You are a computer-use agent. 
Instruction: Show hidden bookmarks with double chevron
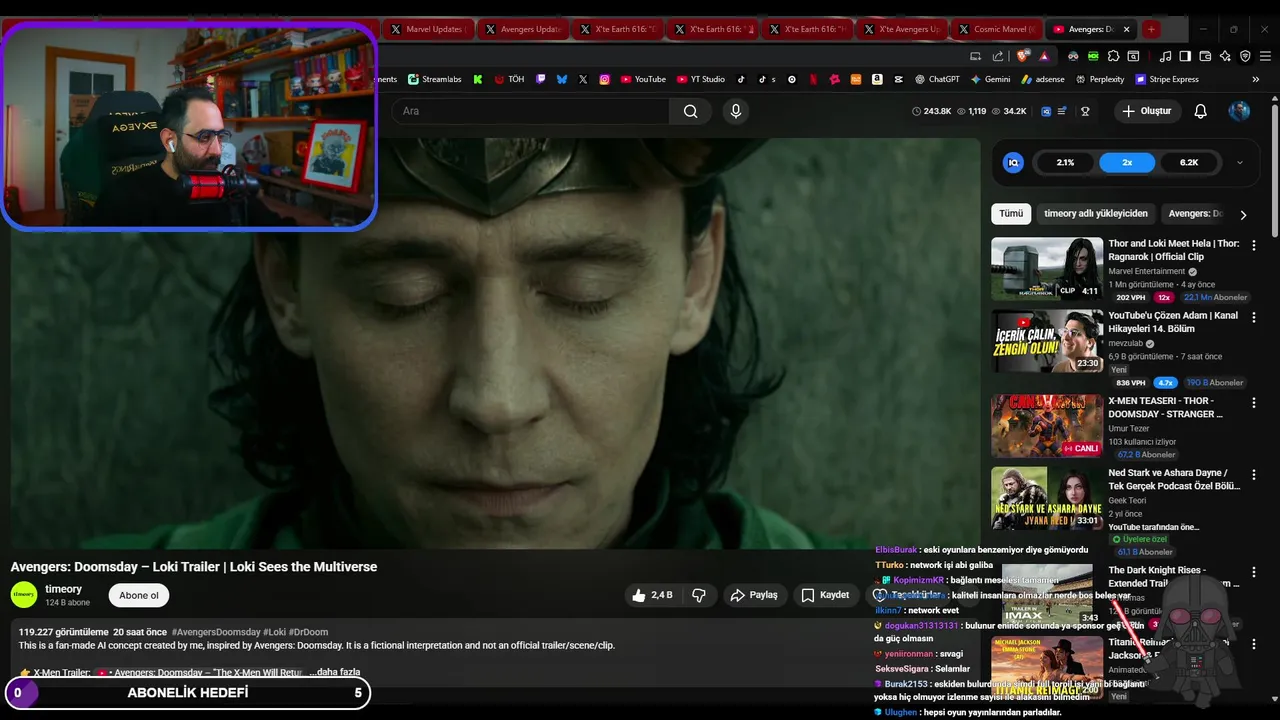coord(1256,79)
